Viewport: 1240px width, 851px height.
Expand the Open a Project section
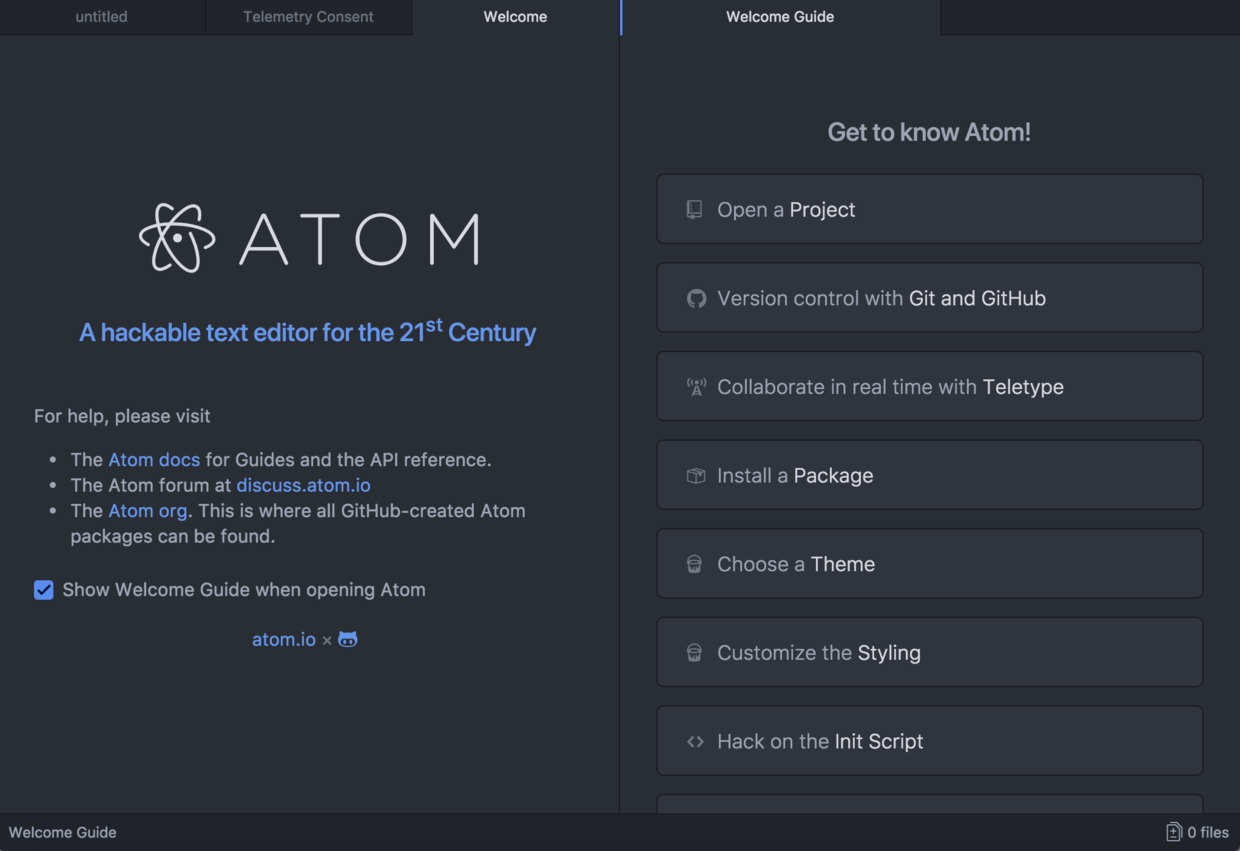coord(929,209)
